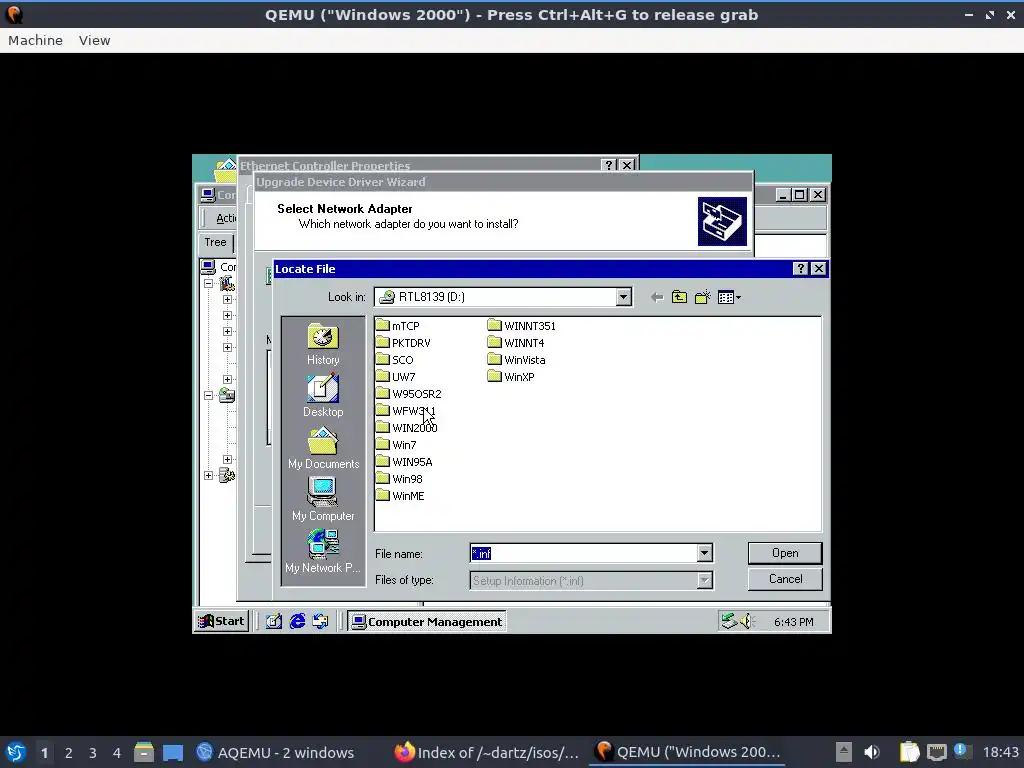Select the WINNT4 folder

click(516, 342)
